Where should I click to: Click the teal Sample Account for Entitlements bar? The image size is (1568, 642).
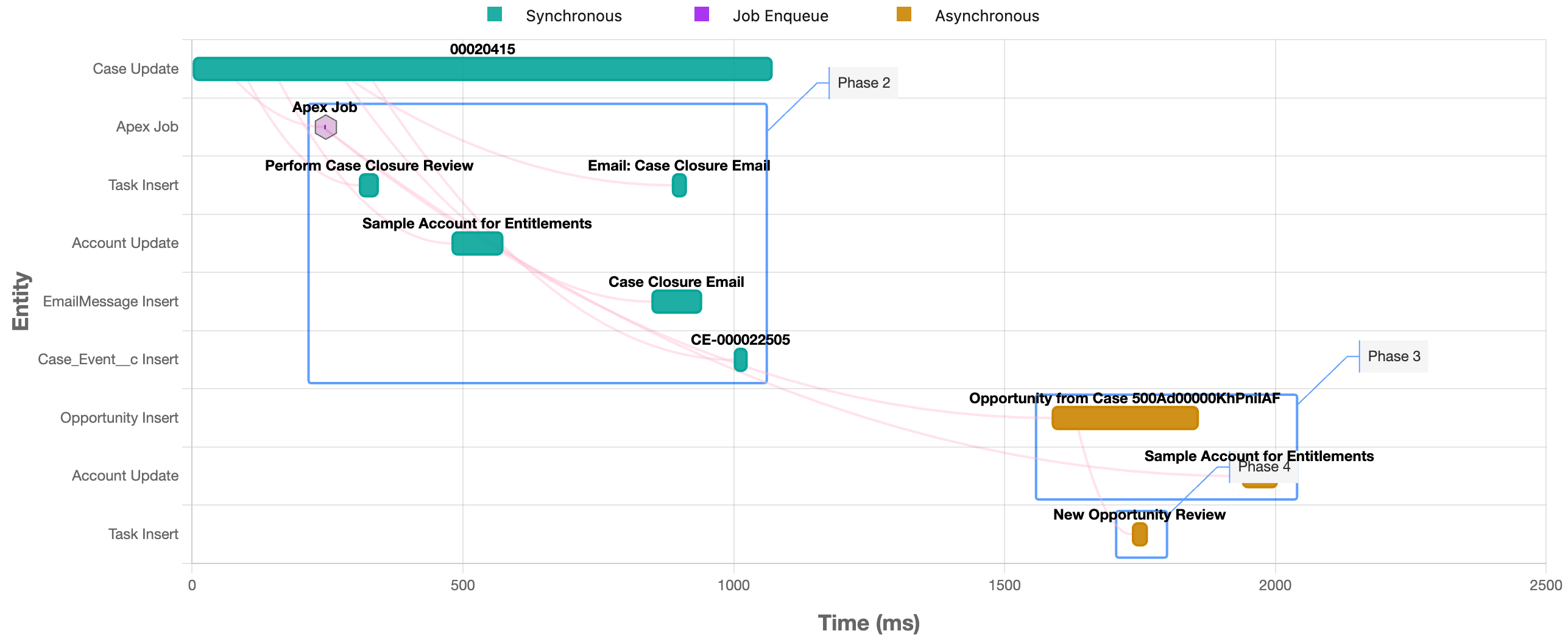(x=477, y=244)
